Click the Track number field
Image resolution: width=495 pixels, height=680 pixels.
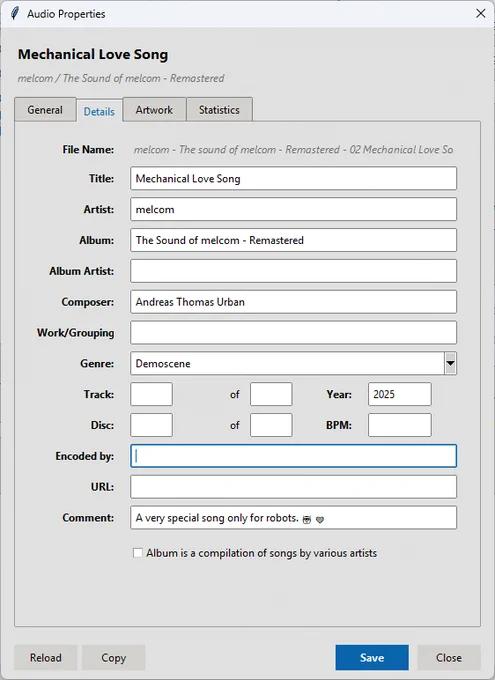[151, 394]
